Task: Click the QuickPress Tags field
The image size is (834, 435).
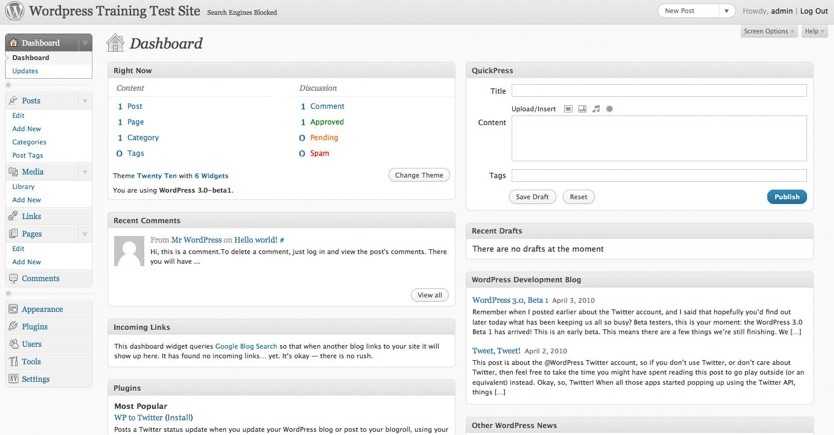Action: click(x=659, y=175)
